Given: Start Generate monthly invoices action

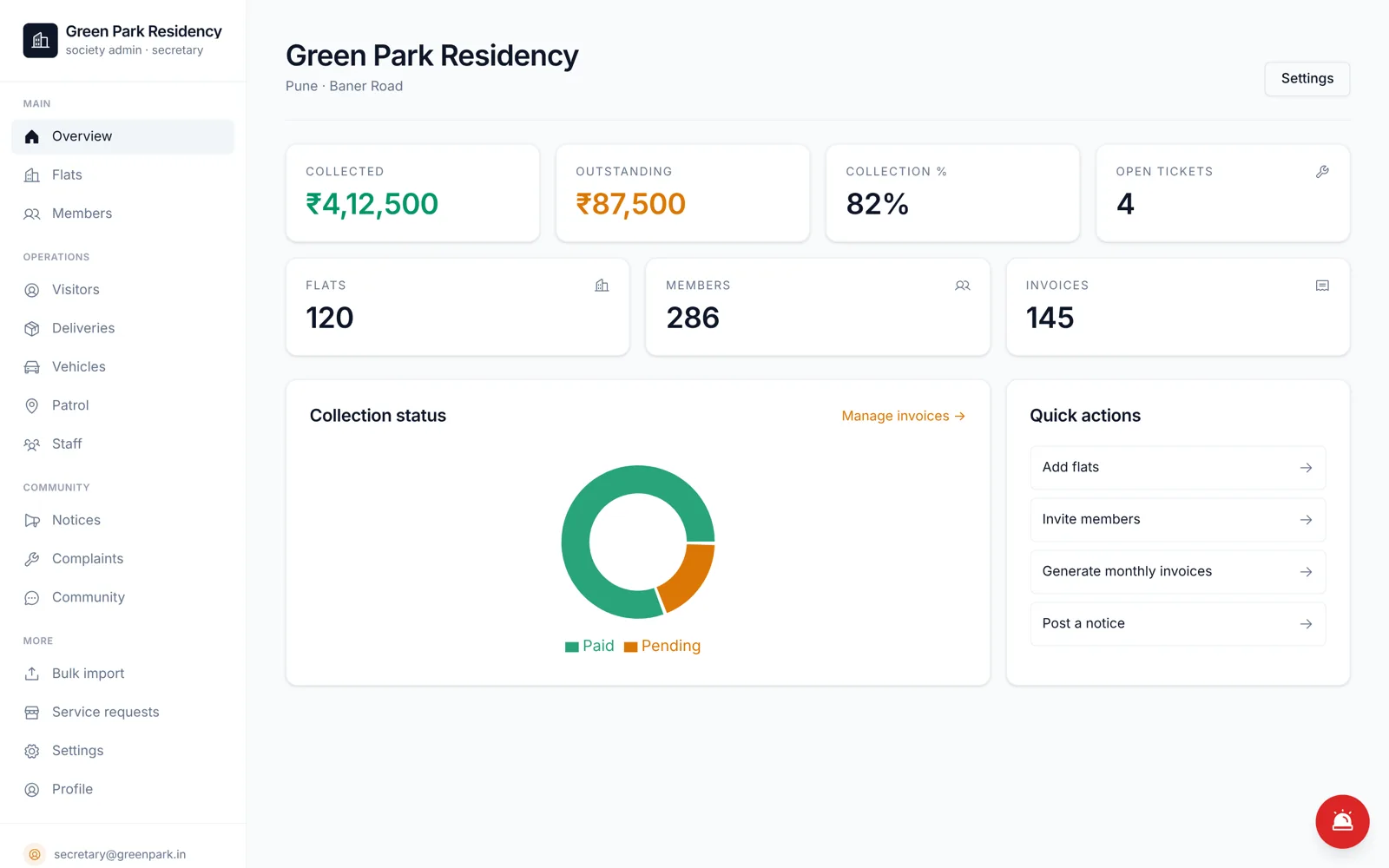Looking at the screenshot, I should point(1177,572).
